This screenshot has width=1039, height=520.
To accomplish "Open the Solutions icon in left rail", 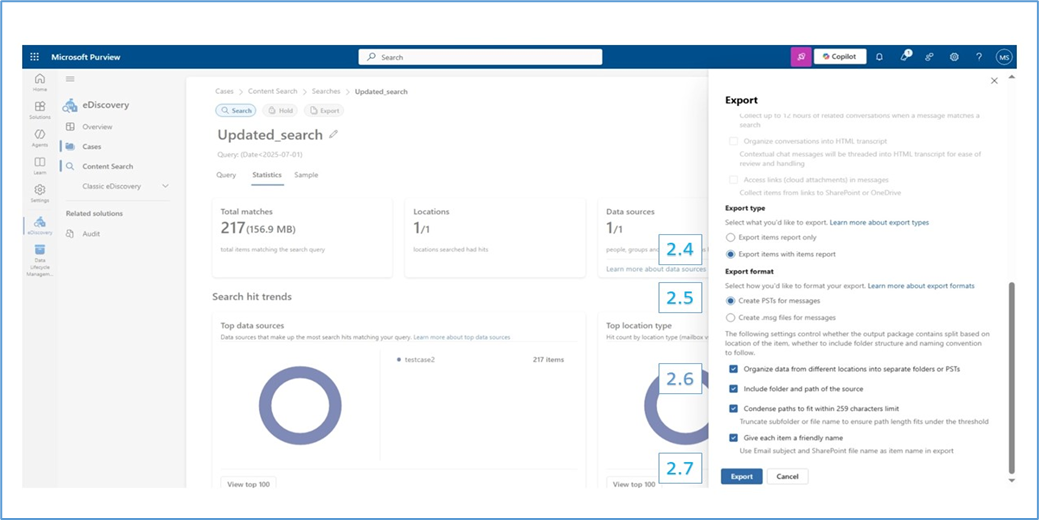I will pyautogui.click(x=40, y=109).
